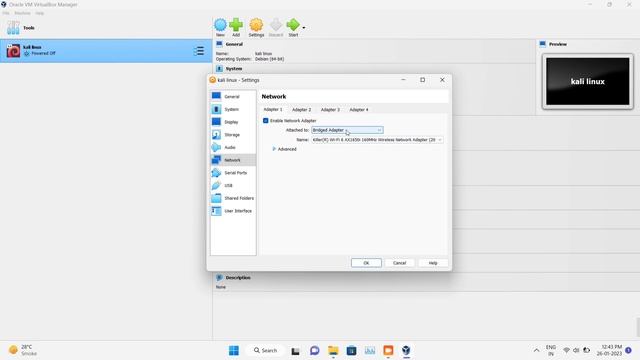Open Chat app on taskbar
This screenshot has width=640, height=360.
tap(314, 350)
